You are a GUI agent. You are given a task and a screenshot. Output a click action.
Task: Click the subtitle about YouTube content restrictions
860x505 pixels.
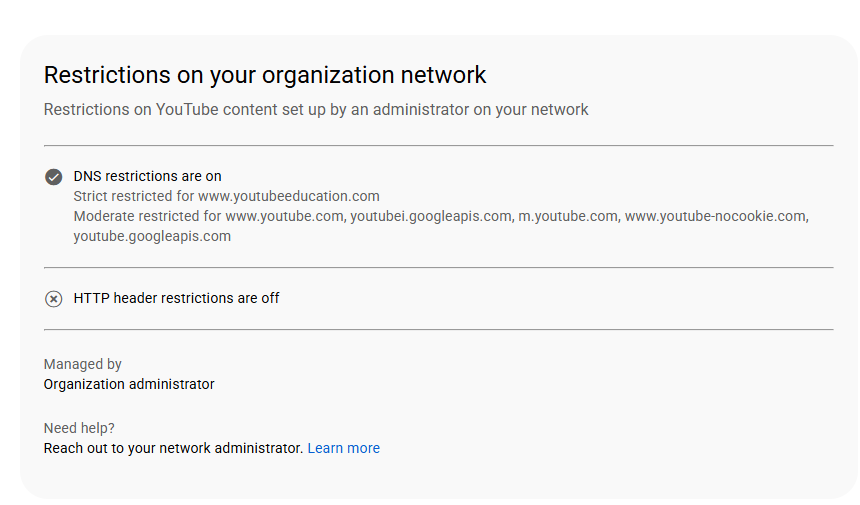(x=316, y=110)
